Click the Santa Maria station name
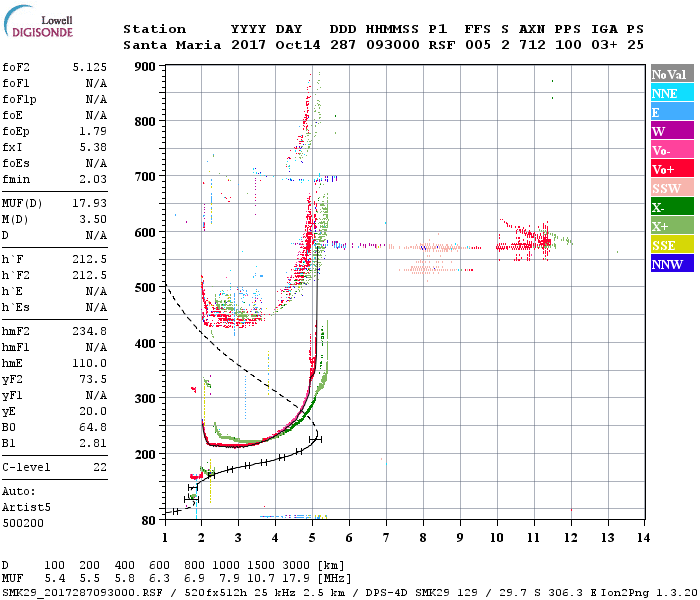This screenshot has height=600, width=700. pos(172,45)
